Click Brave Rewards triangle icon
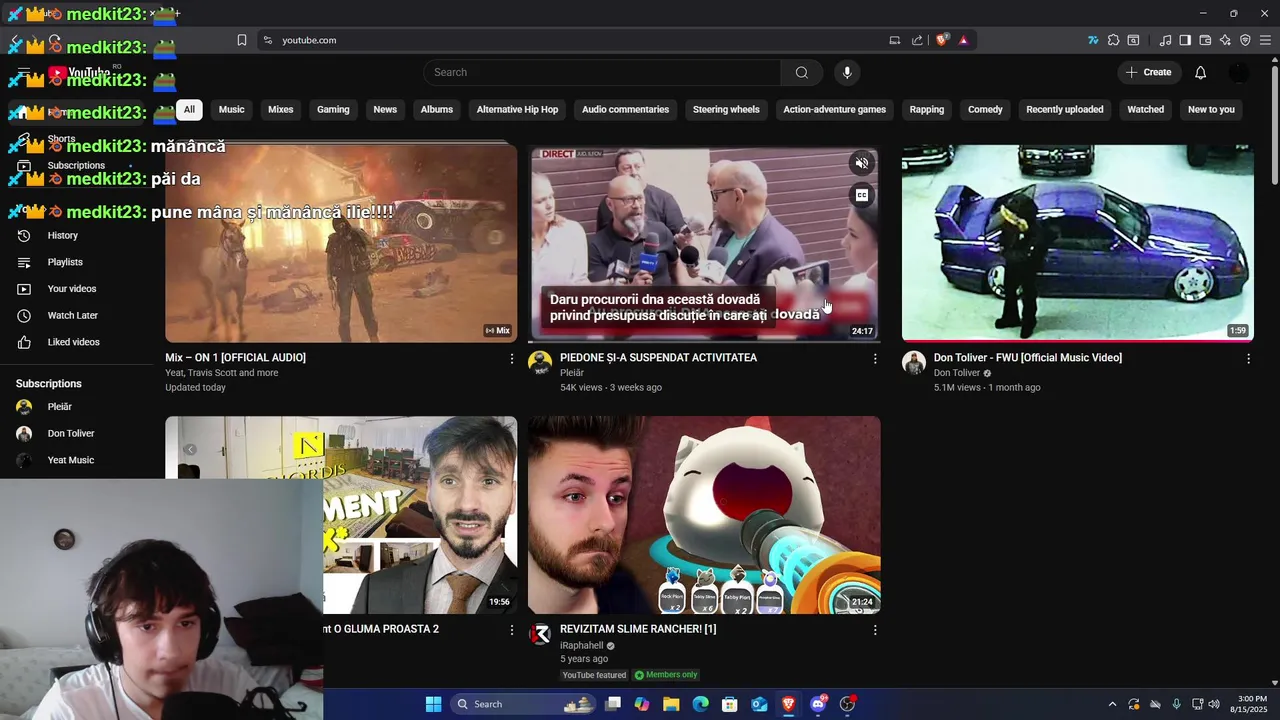This screenshot has height=720, width=1280. tap(963, 40)
